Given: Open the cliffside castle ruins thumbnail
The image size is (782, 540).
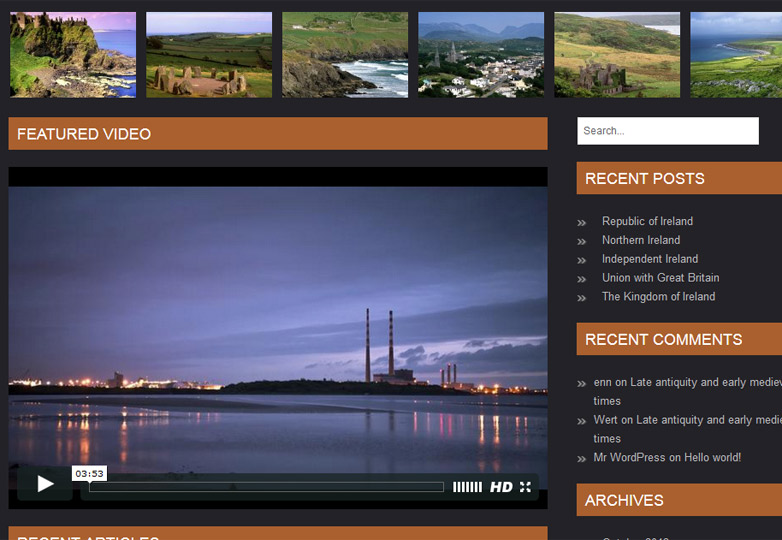Looking at the screenshot, I should [73, 55].
